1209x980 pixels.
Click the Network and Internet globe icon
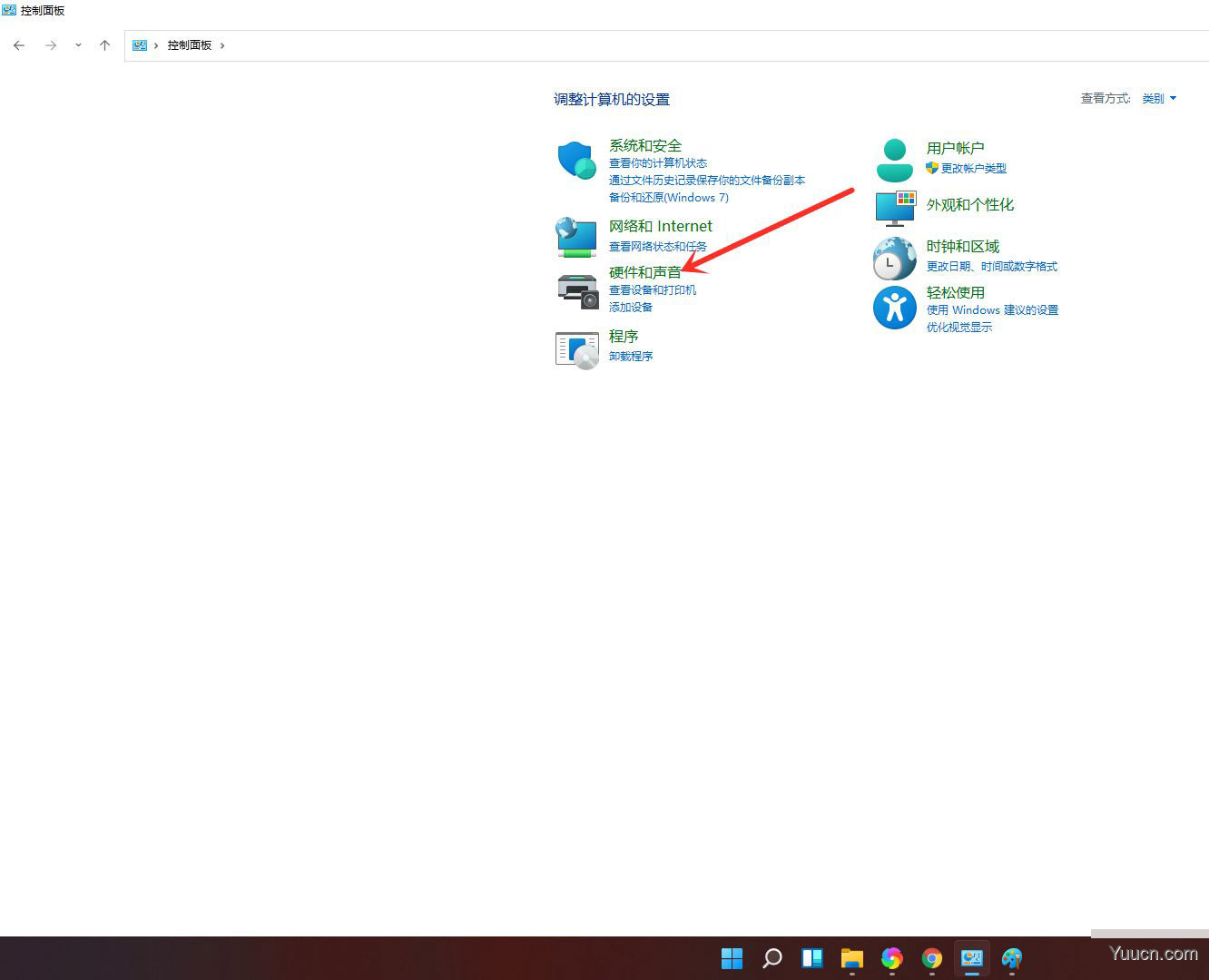click(x=576, y=237)
